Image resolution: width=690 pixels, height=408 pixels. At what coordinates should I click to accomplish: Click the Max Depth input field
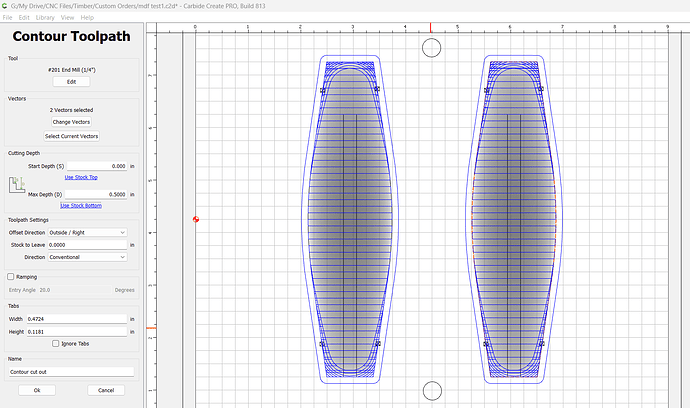pyautogui.click(x=96, y=195)
